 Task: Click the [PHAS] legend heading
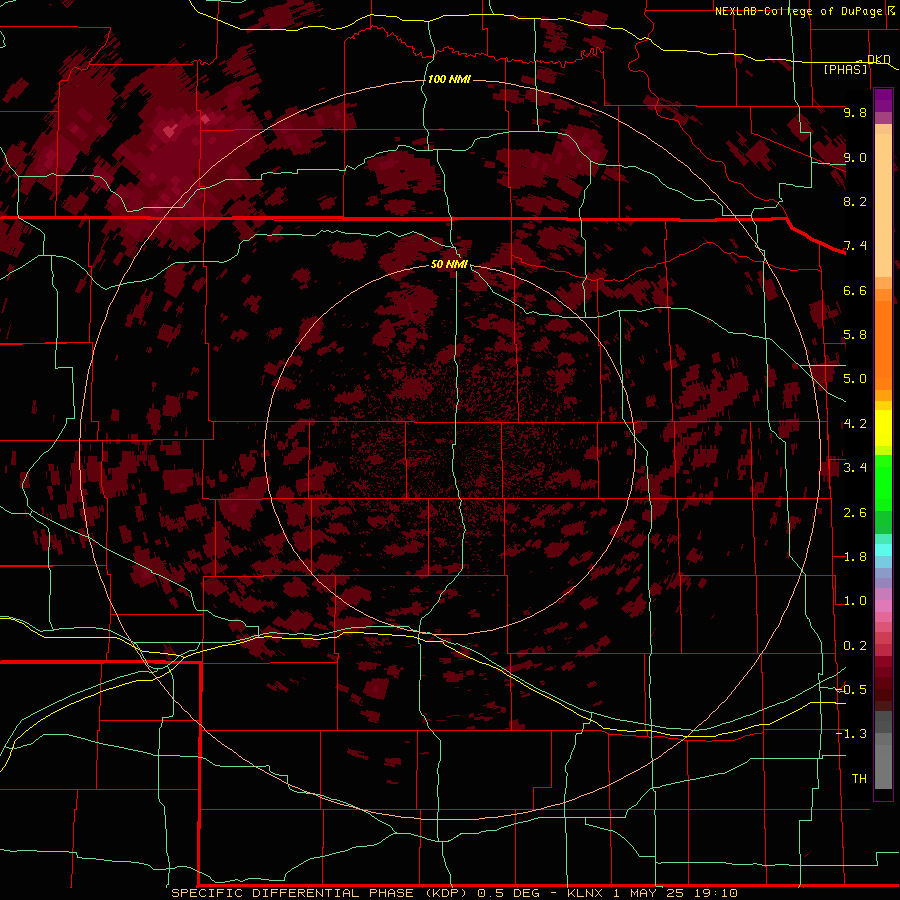(x=845, y=69)
